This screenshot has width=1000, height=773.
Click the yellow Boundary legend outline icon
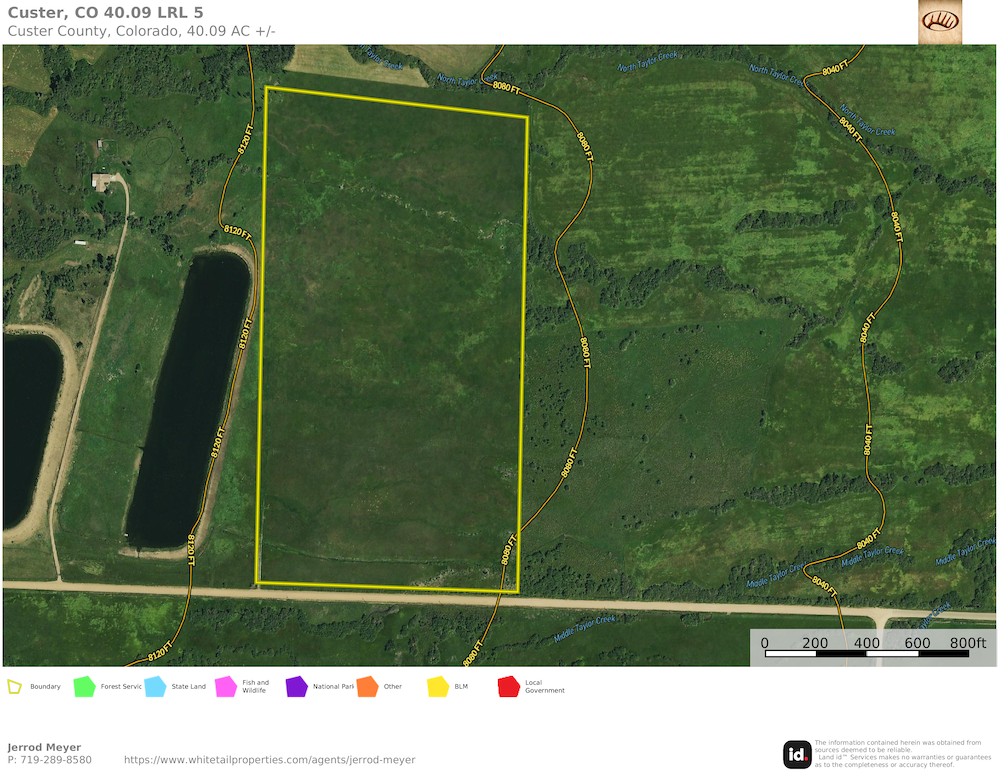14,687
